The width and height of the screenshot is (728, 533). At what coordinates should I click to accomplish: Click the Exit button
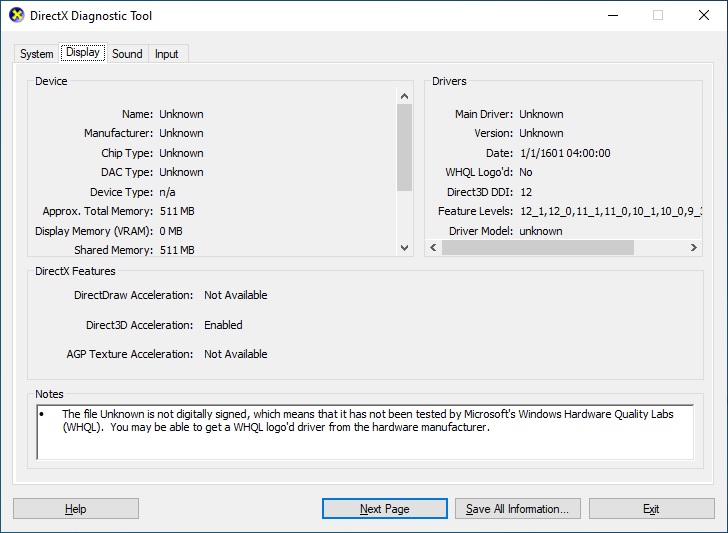coord(651,509)
